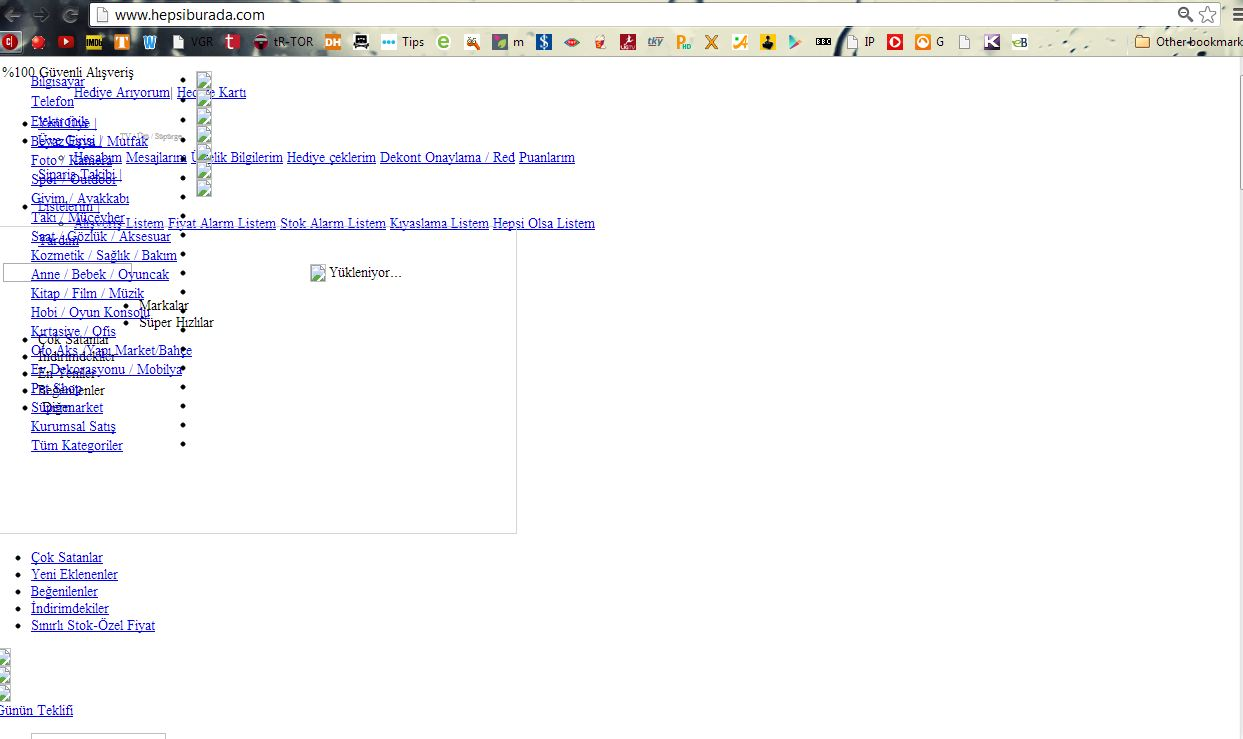Open the Other bookmarks folder

(1188, 42)
